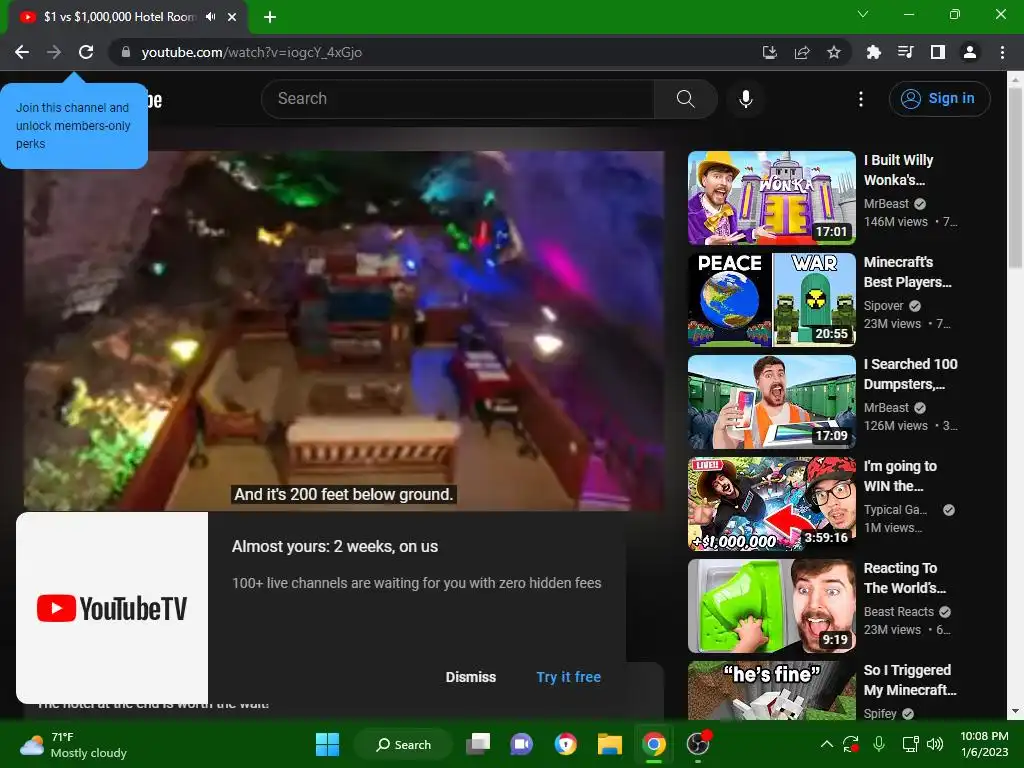Image resolution: width=1024 pixels, height=768 pixels.
Task: Open the Chat app on the taskbar
Action: [x=521, y=744]
